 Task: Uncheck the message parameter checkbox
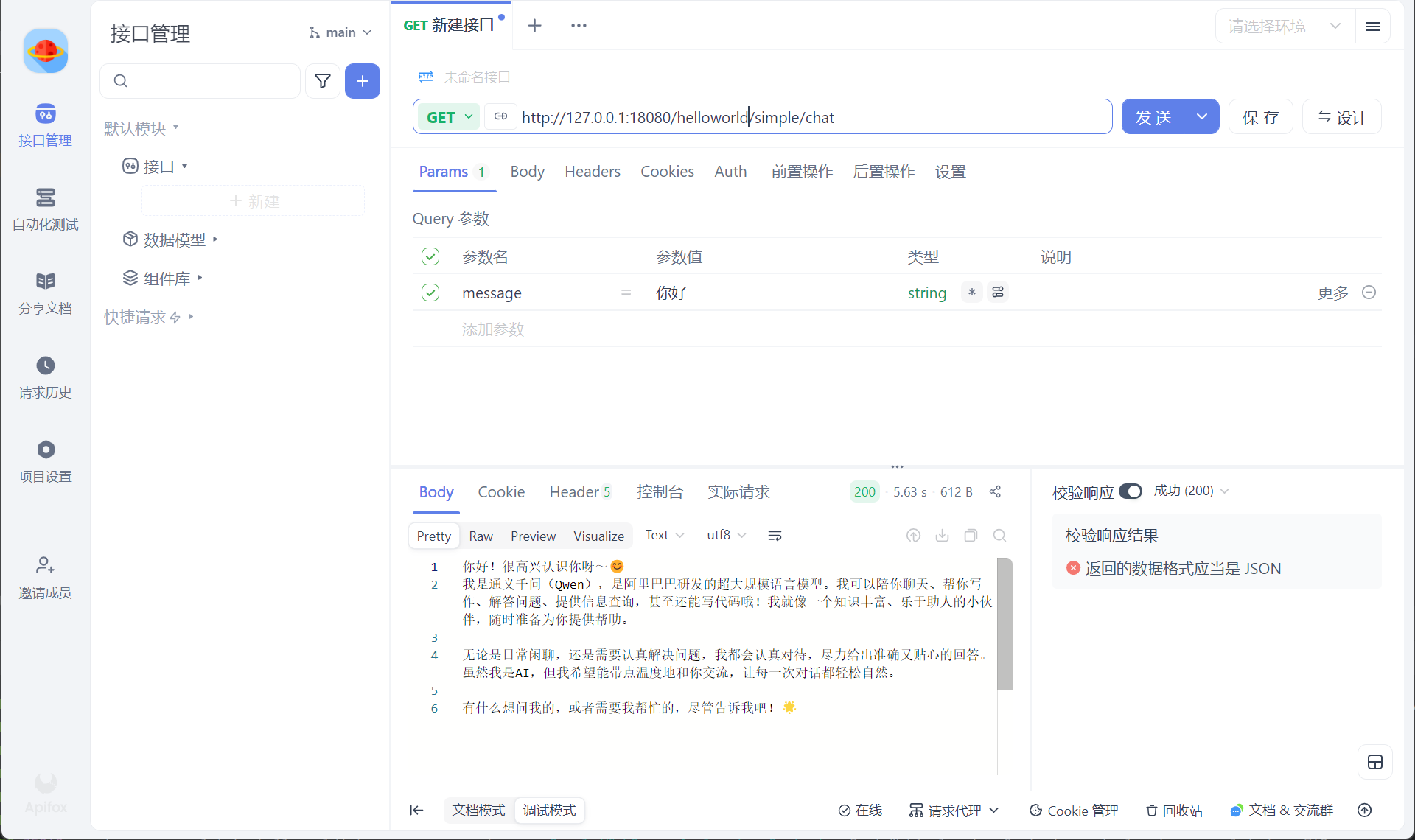pos(430,292)
